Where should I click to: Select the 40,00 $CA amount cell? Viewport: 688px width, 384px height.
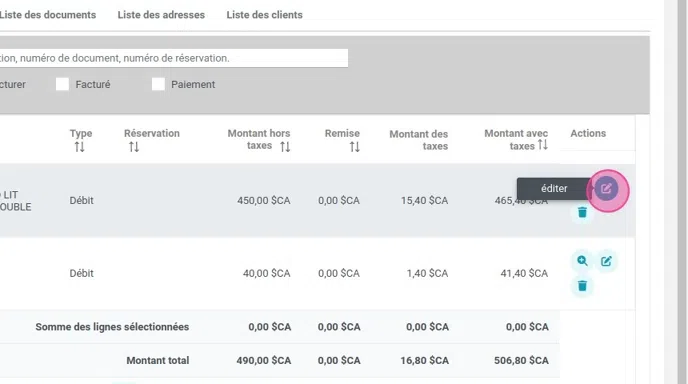pos(266,273)
